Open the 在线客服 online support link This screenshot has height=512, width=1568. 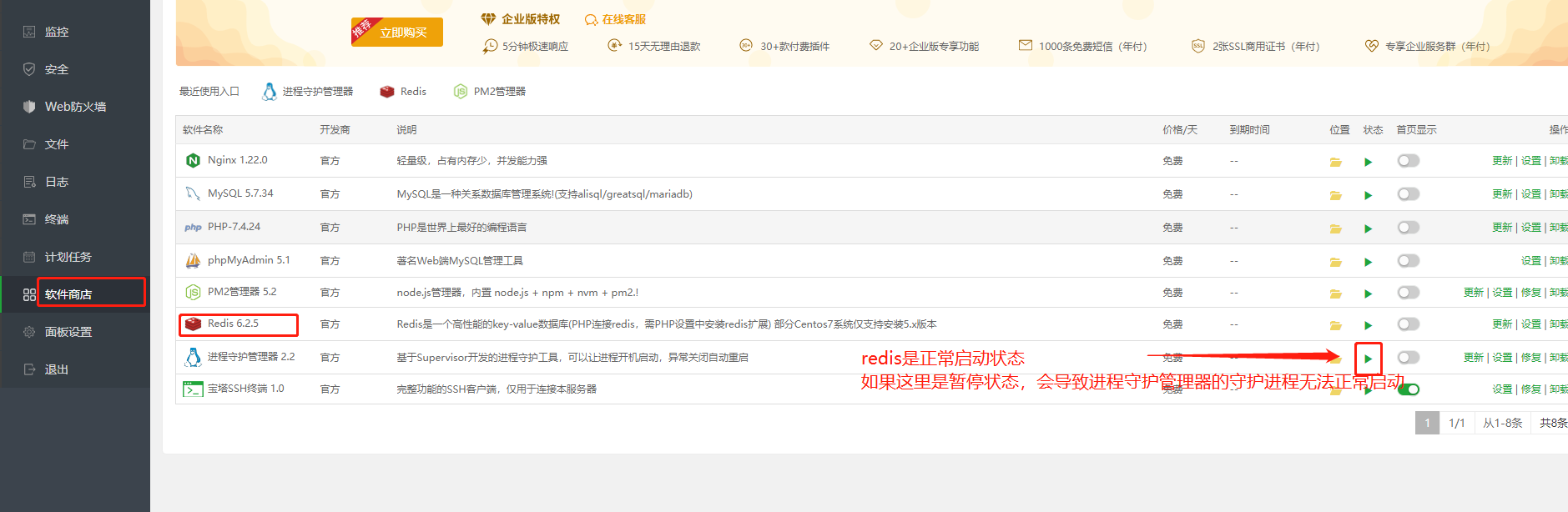point(616,19)
